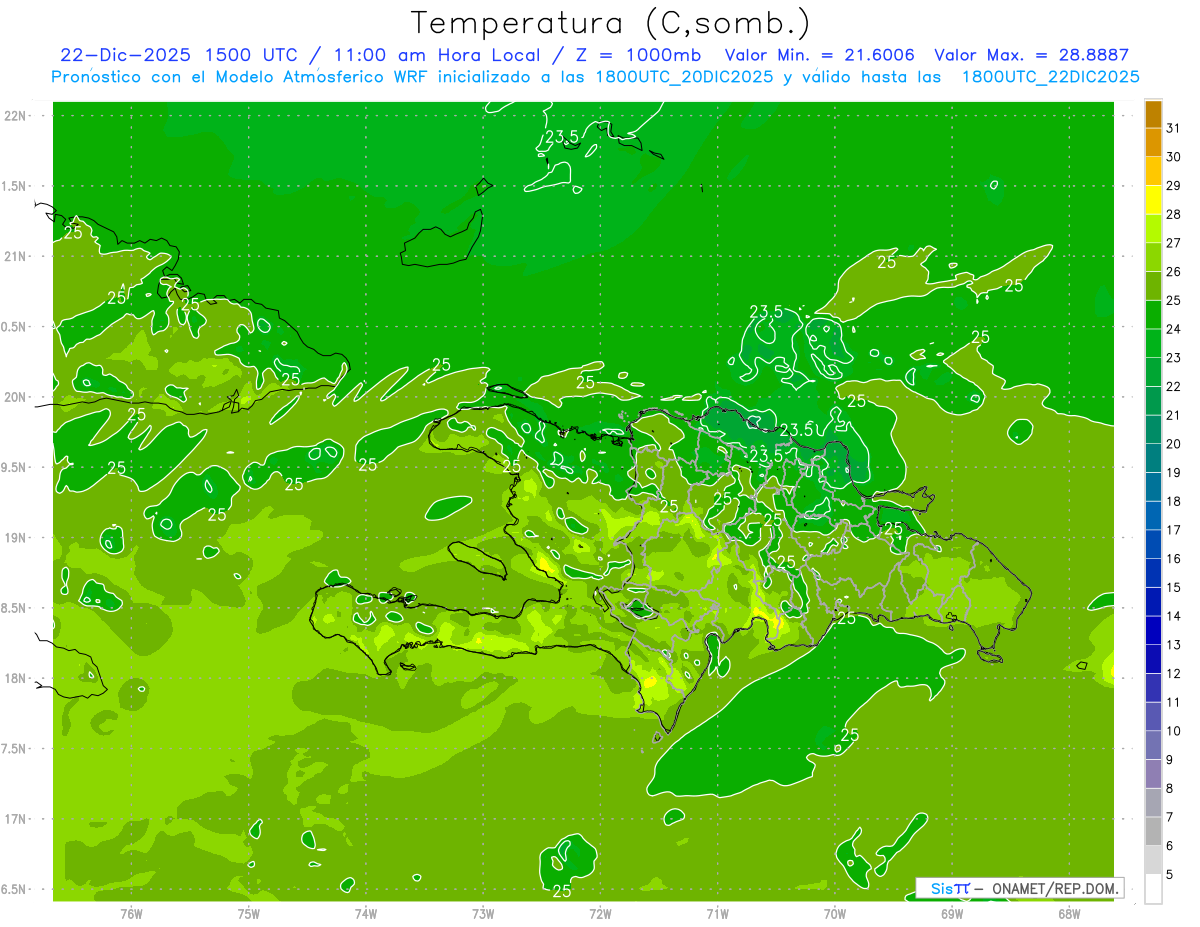1200x927 pixels.
Task: Click the color scale label 18
Action: click(x=1174, y=501)
